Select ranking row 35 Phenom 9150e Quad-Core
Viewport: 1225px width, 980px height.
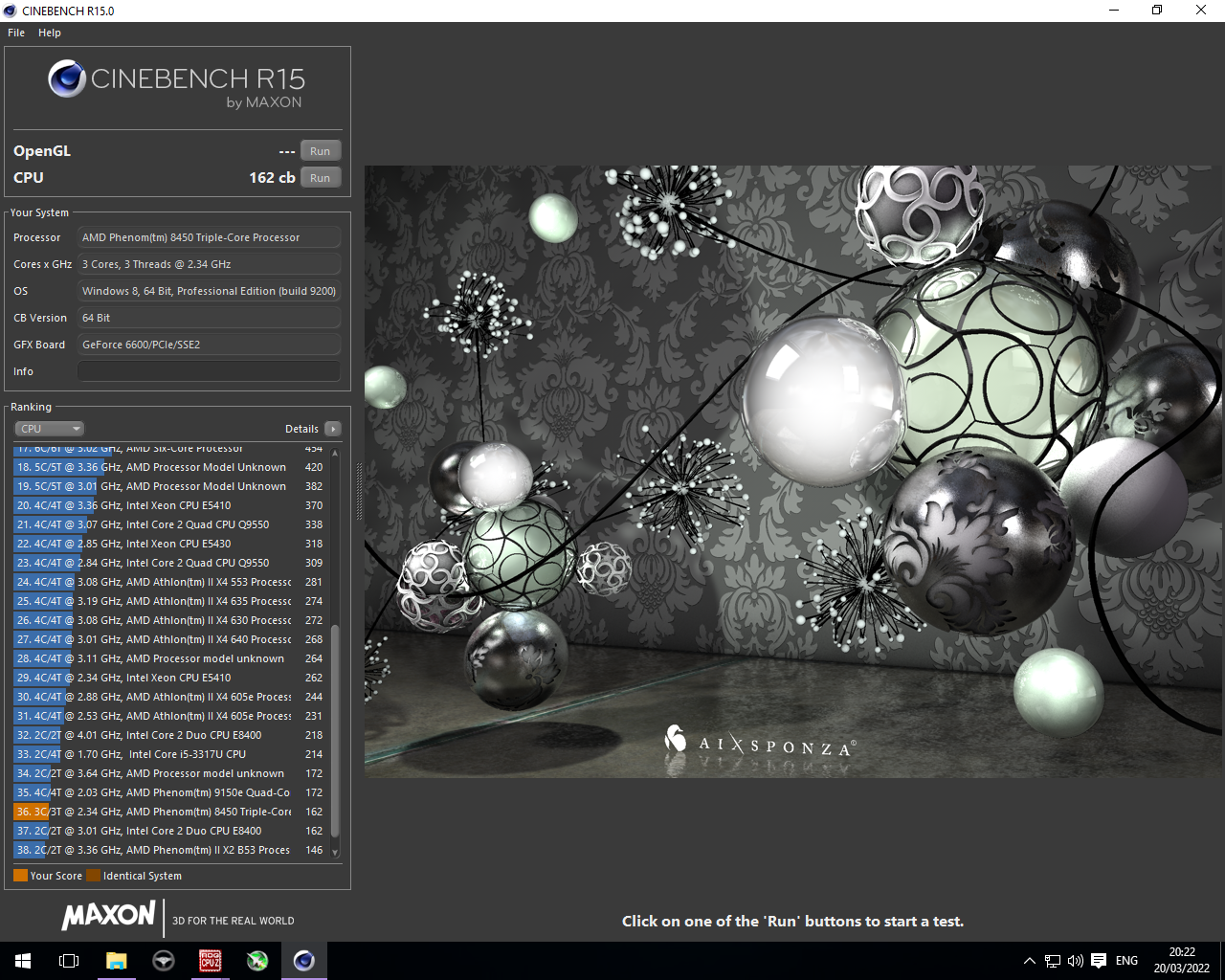(x=170, y=792)
